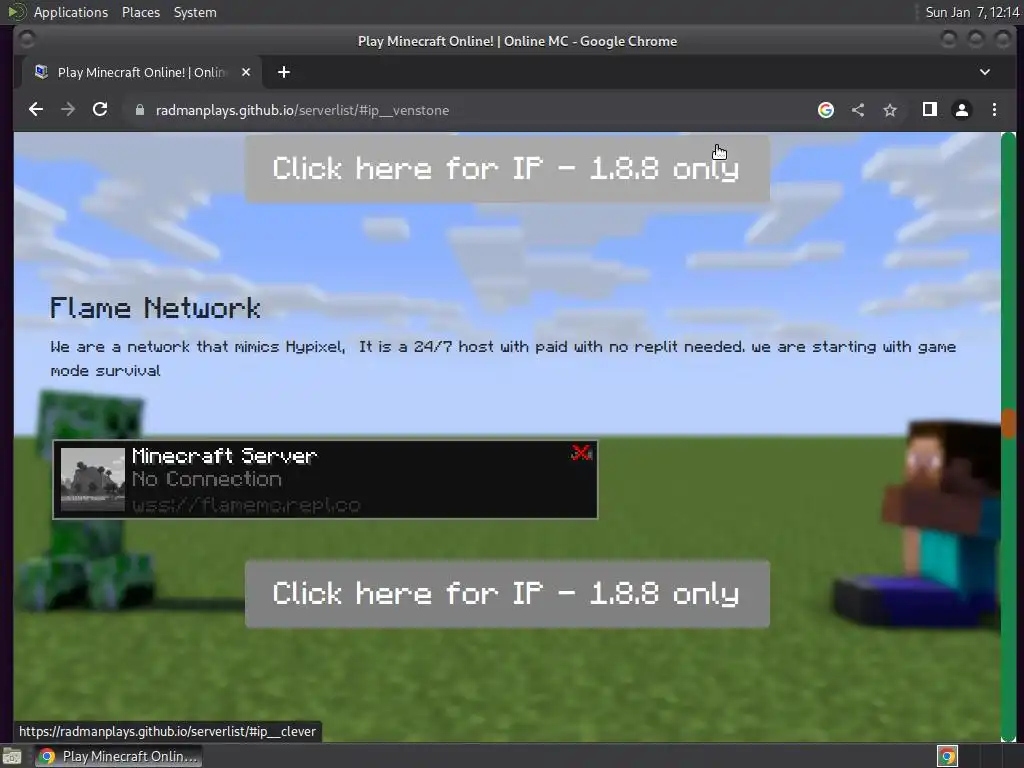Expand the tab search dropdown
The height and width of the screenshot is (768, 1024).
(985, 72)
